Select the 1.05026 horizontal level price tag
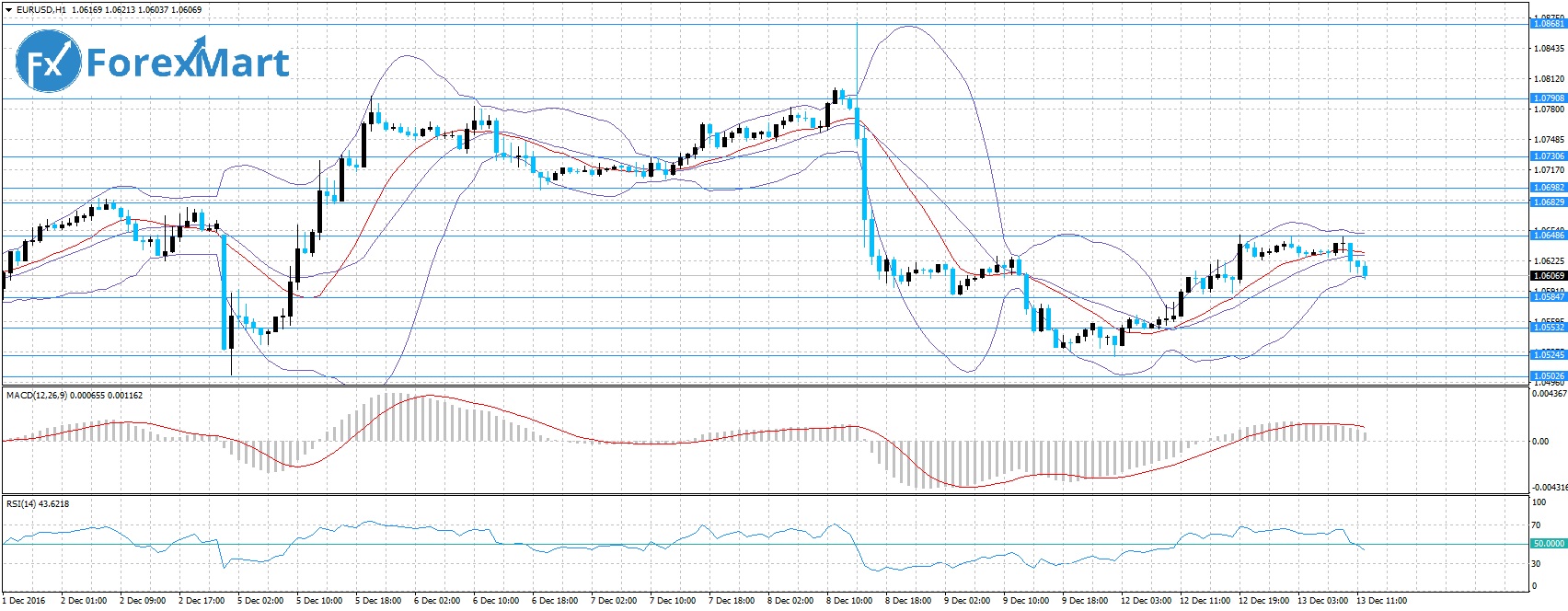This screenshot has height=611, width=1568. [x=1548, y=376]
